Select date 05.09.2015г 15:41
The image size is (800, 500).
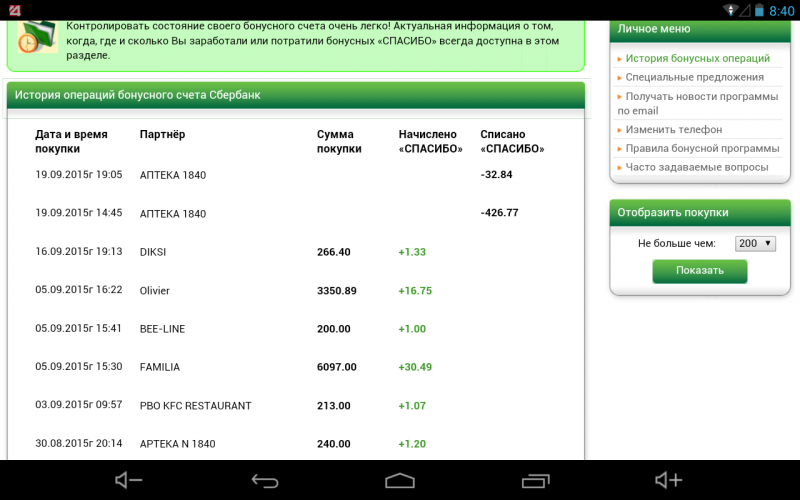79,328
